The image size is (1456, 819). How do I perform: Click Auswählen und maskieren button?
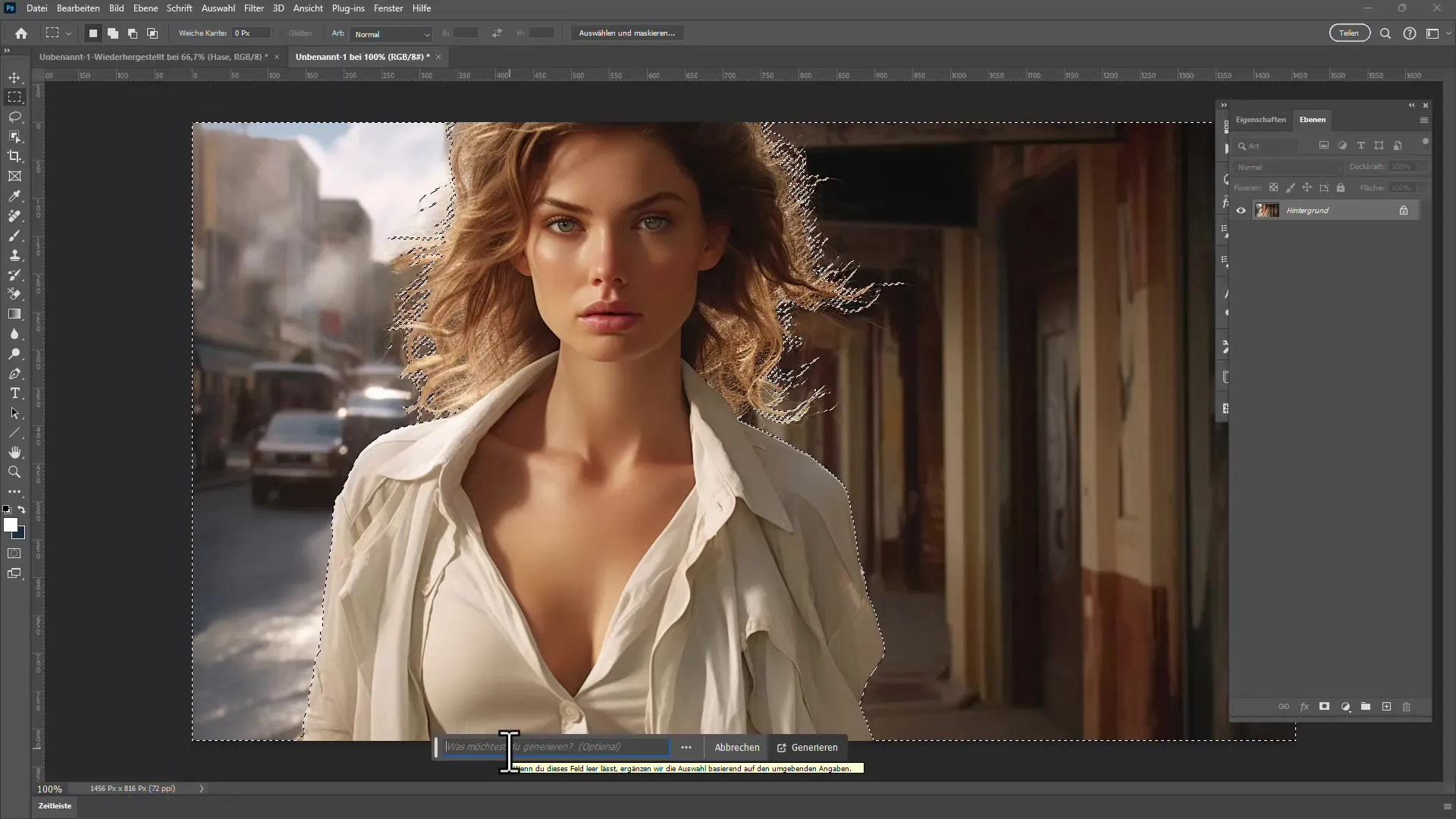click(627, 33)
